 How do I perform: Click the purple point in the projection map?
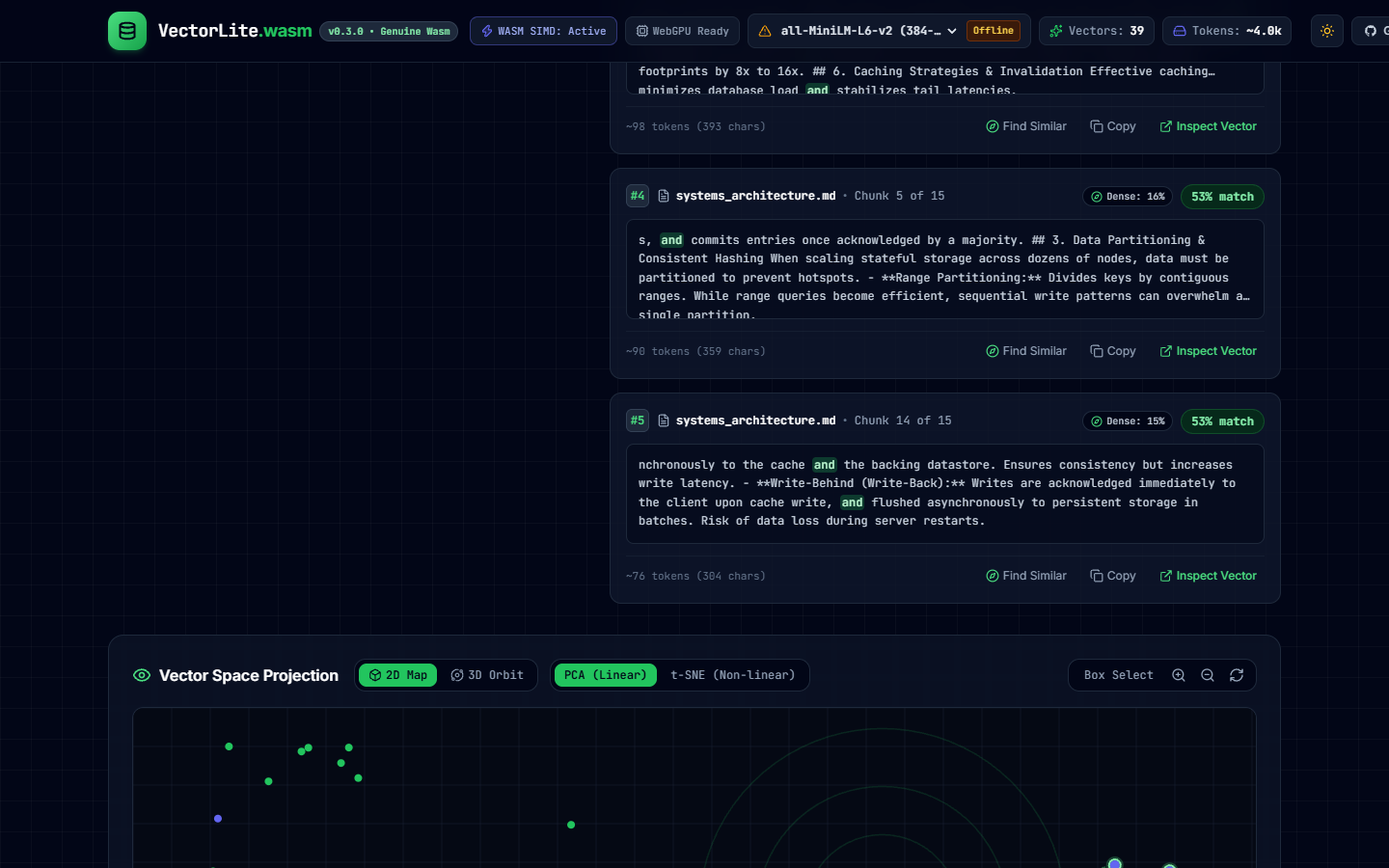coord(218,819)
